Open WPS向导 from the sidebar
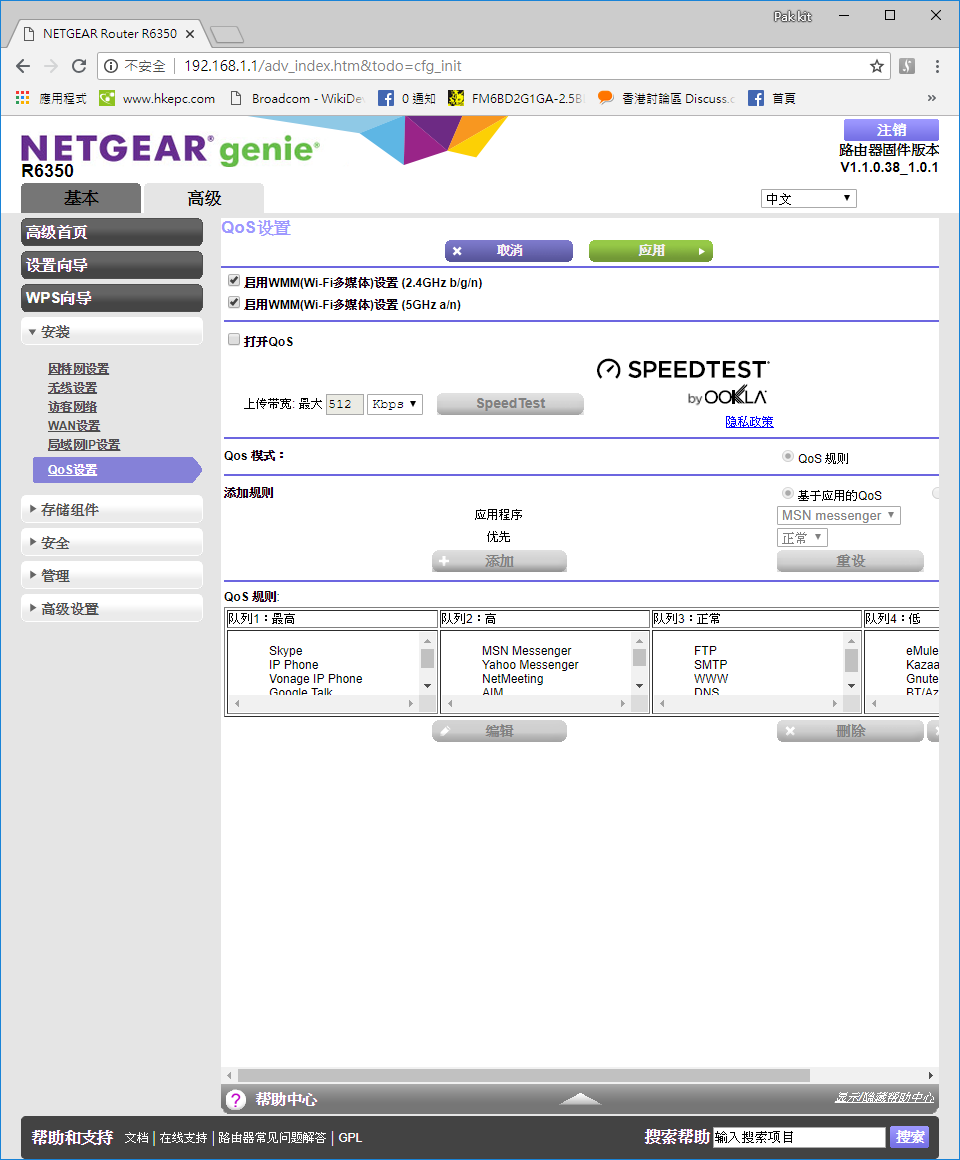This screenshot has width=960, height=1160. point(112,297)
